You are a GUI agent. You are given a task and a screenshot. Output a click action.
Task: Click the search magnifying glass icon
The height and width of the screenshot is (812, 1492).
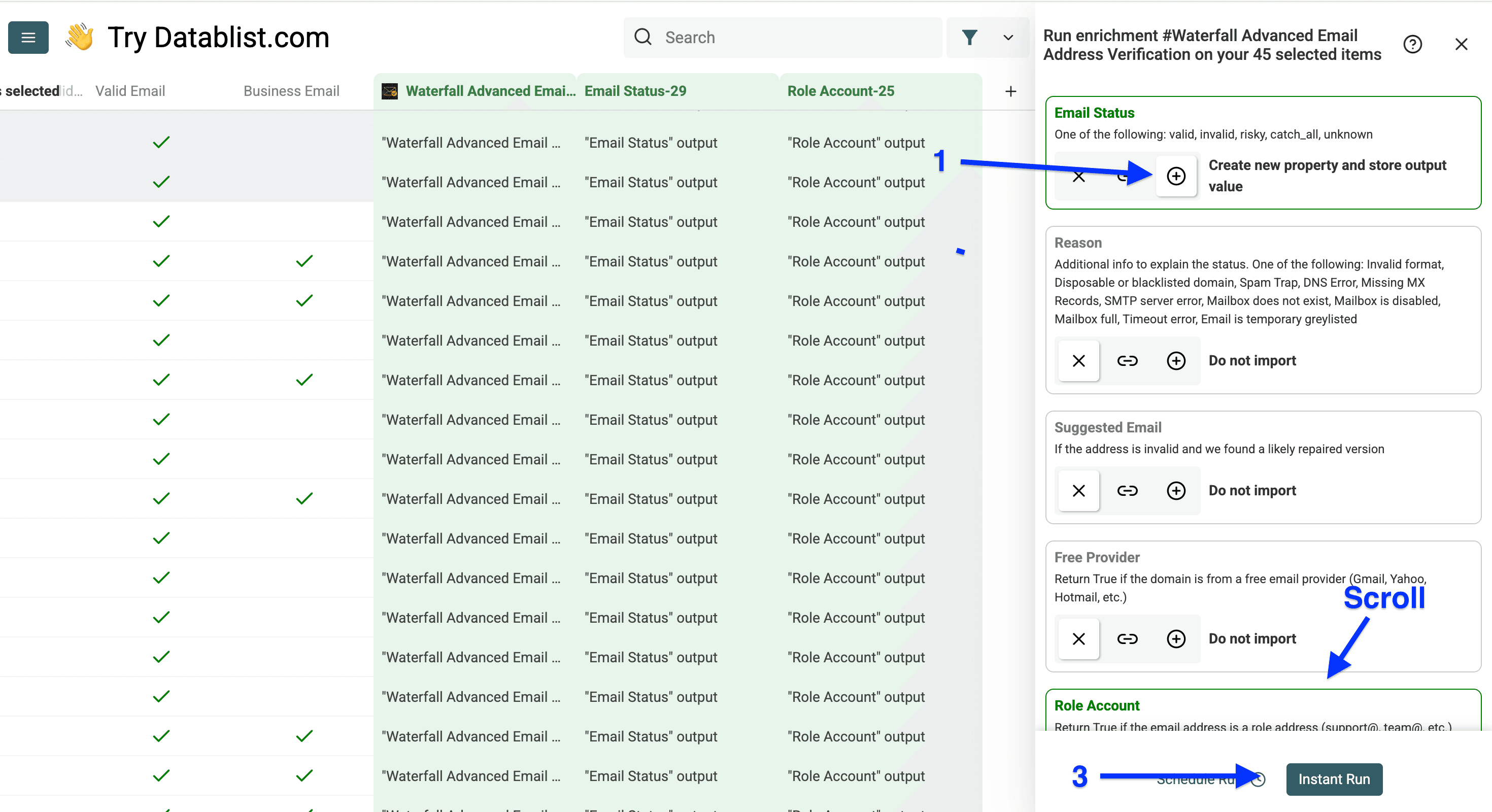[x=643, y=37]
